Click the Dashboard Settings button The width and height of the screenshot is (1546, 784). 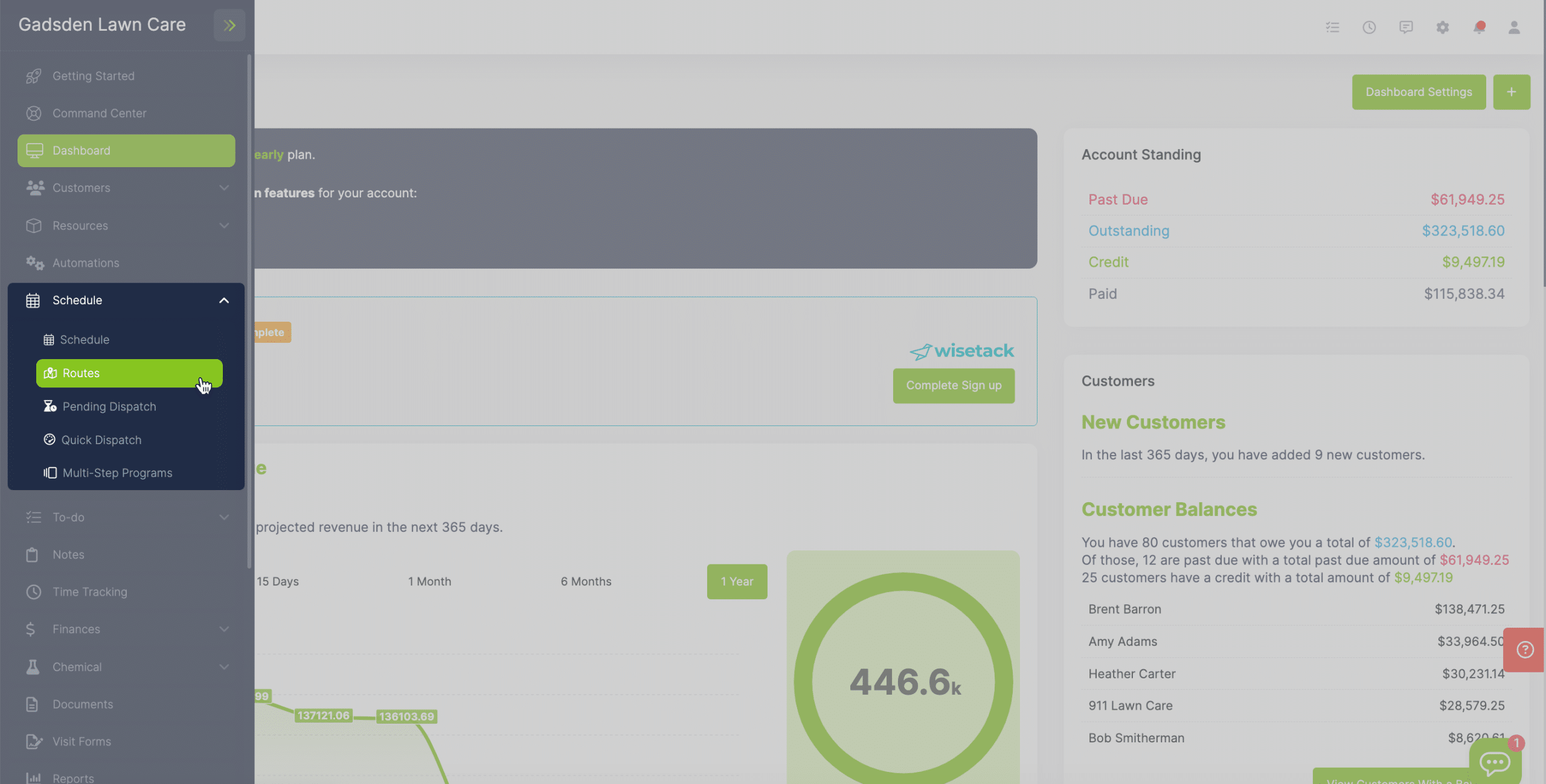point(1419,92)
